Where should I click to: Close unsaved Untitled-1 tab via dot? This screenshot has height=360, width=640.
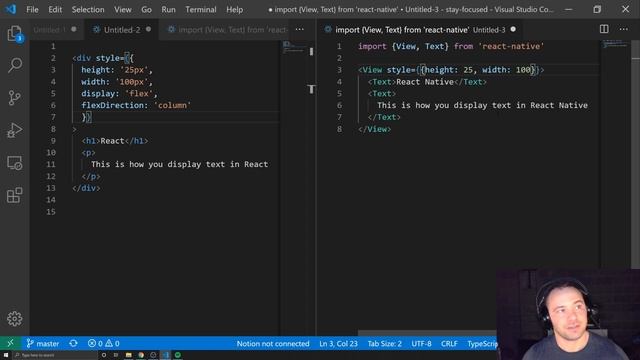[x=73, y=29]
